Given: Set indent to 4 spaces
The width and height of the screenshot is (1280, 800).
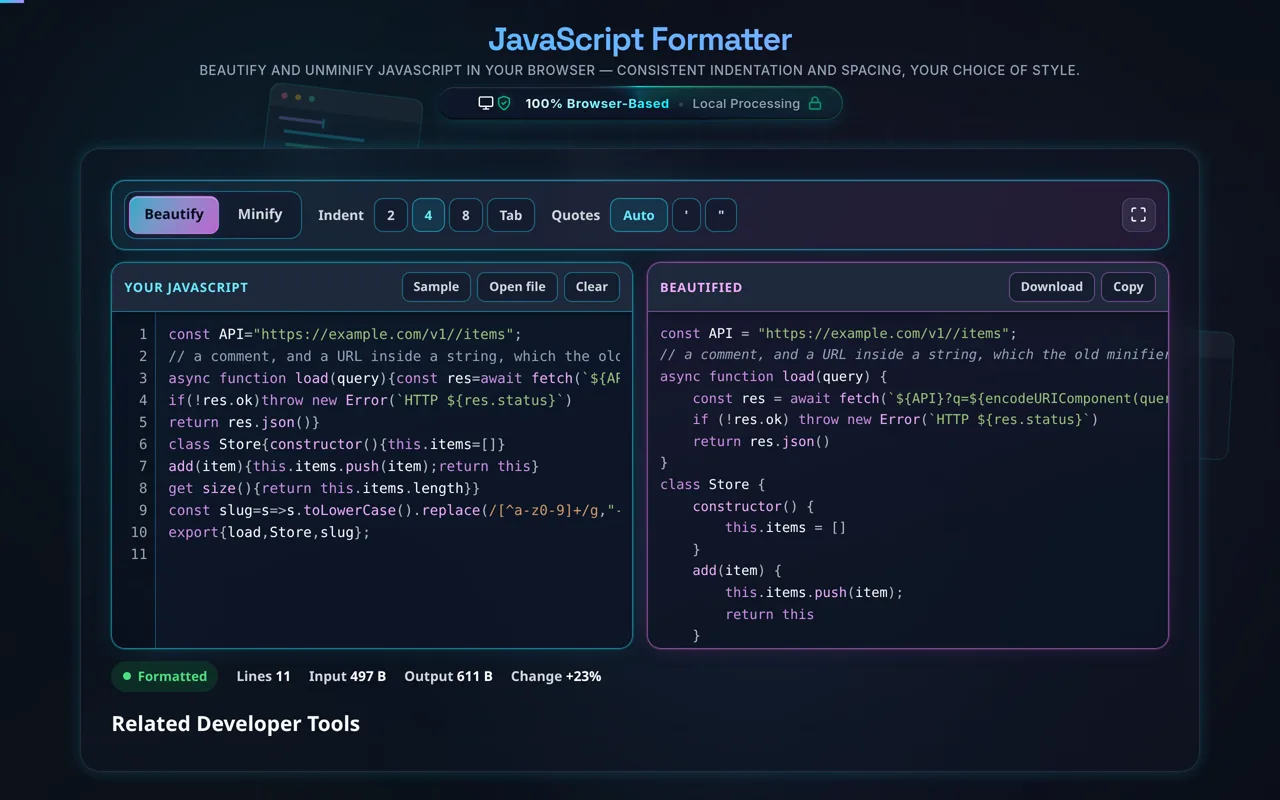Looking at the screenshot, I should 428,215.
